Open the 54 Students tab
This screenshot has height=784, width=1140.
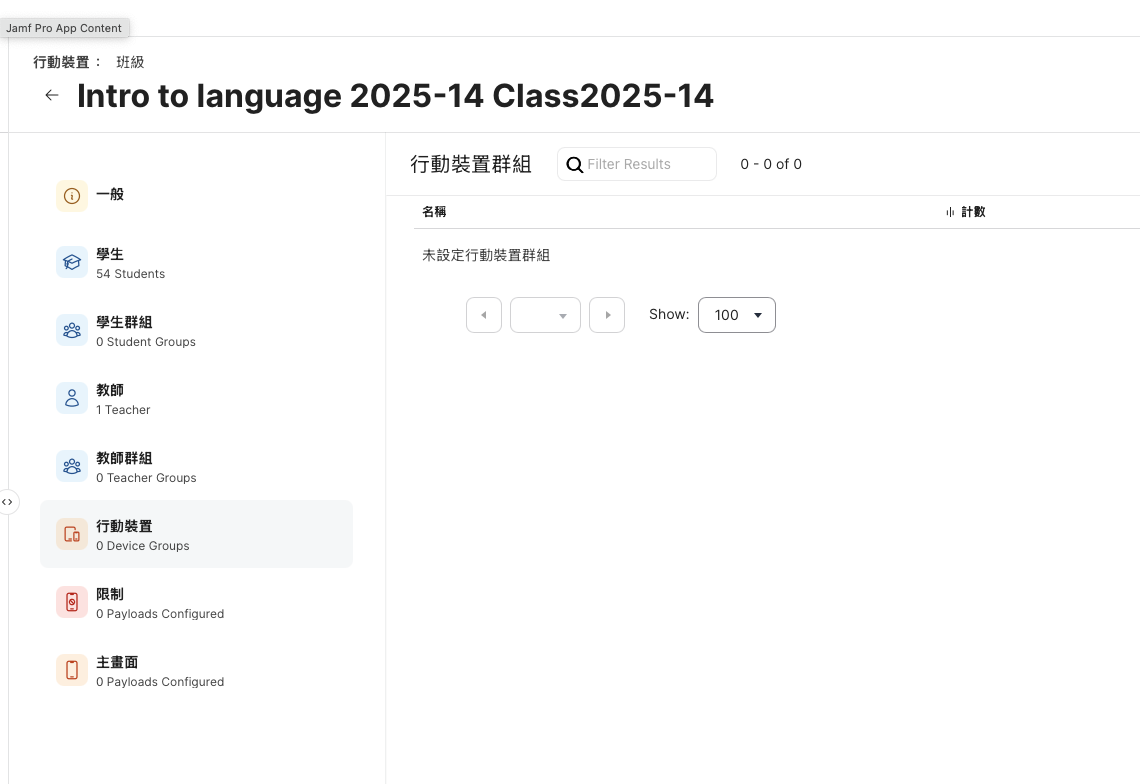(130, 264)
